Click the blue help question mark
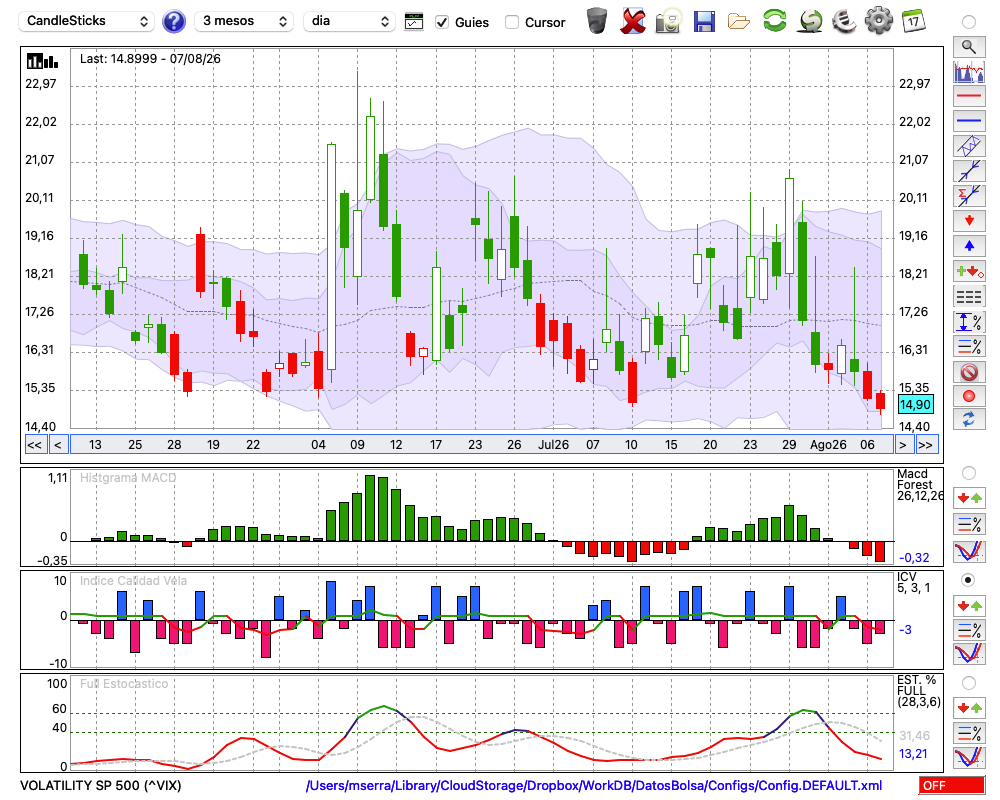Screen dimensions: 1000x800 click(173, 22)
